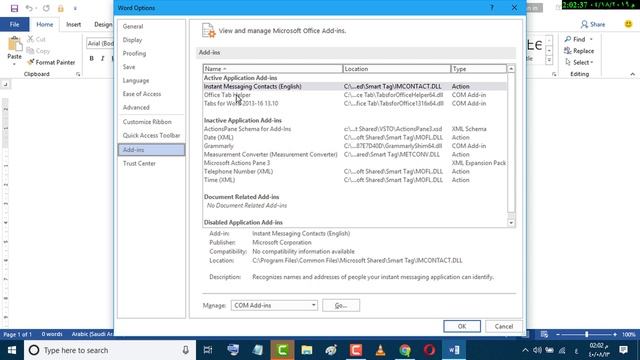Open Word Options help question mark

pyautogui.click(x=492, y=8)
